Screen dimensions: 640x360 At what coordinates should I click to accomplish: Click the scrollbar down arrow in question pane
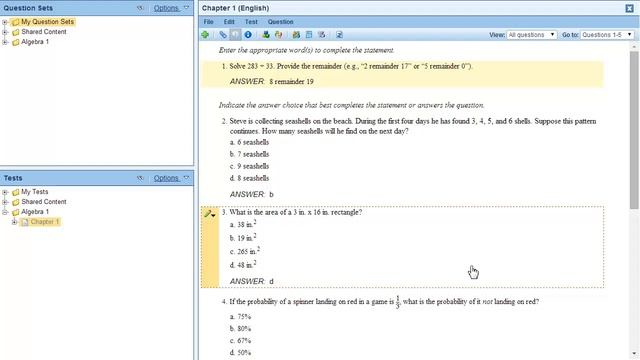(x=634, y=354)
